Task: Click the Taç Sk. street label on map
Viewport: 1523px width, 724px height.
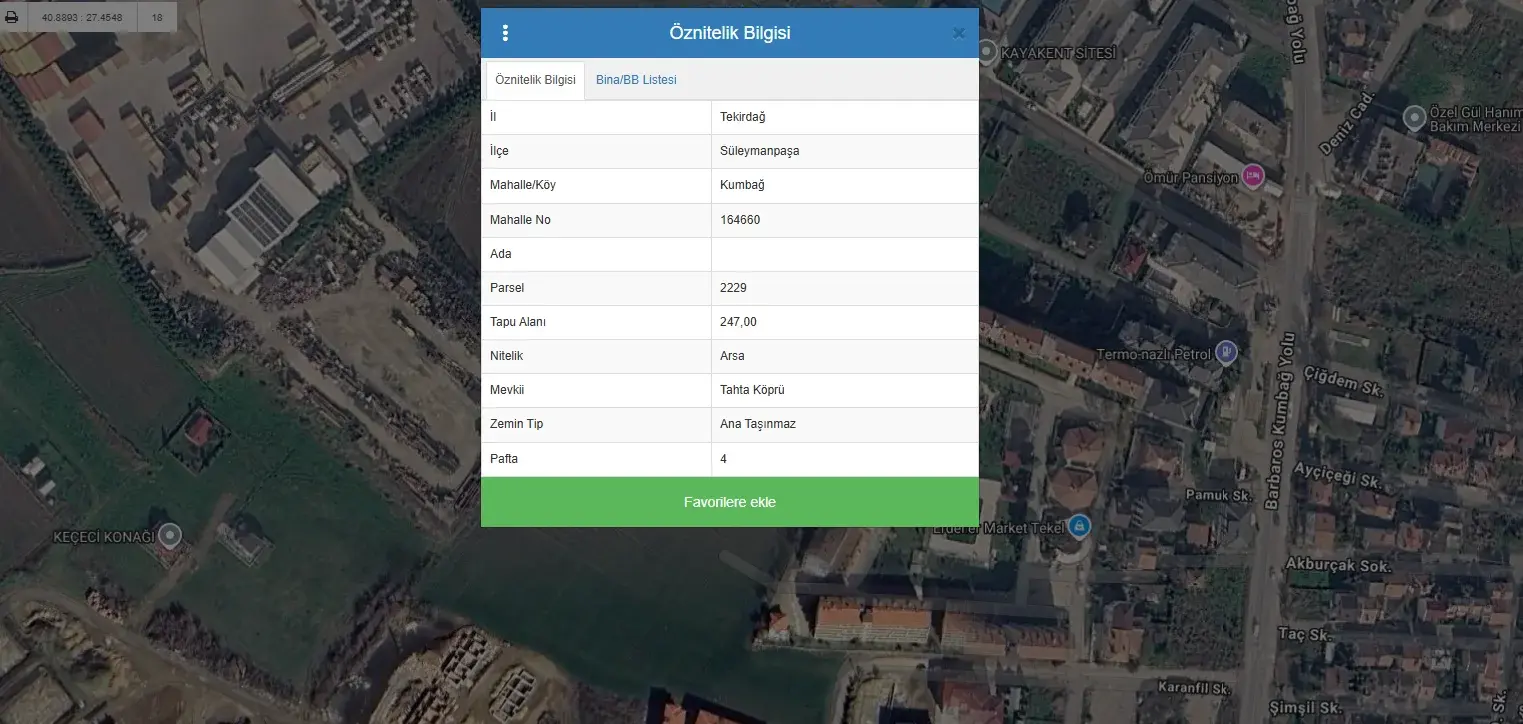Action: (1306, 634)
